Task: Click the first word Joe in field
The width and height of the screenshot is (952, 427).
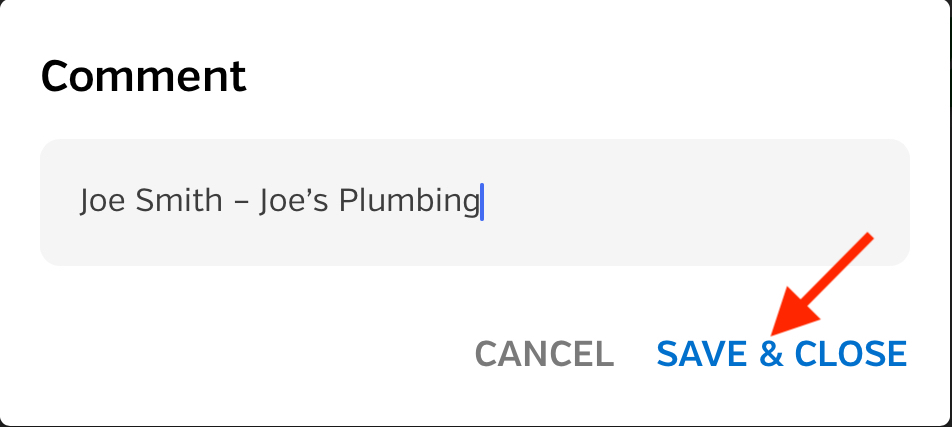Action: tap(103, 200)
